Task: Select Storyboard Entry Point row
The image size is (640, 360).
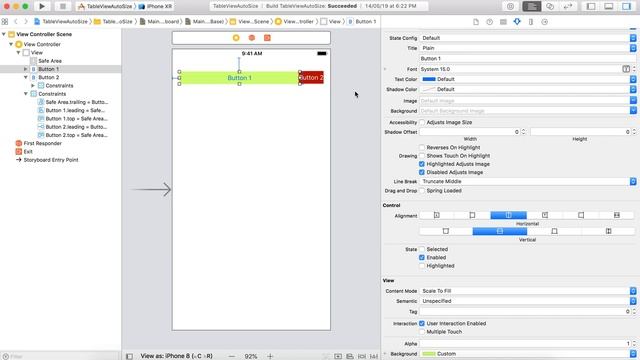Action: coord(51,160)
